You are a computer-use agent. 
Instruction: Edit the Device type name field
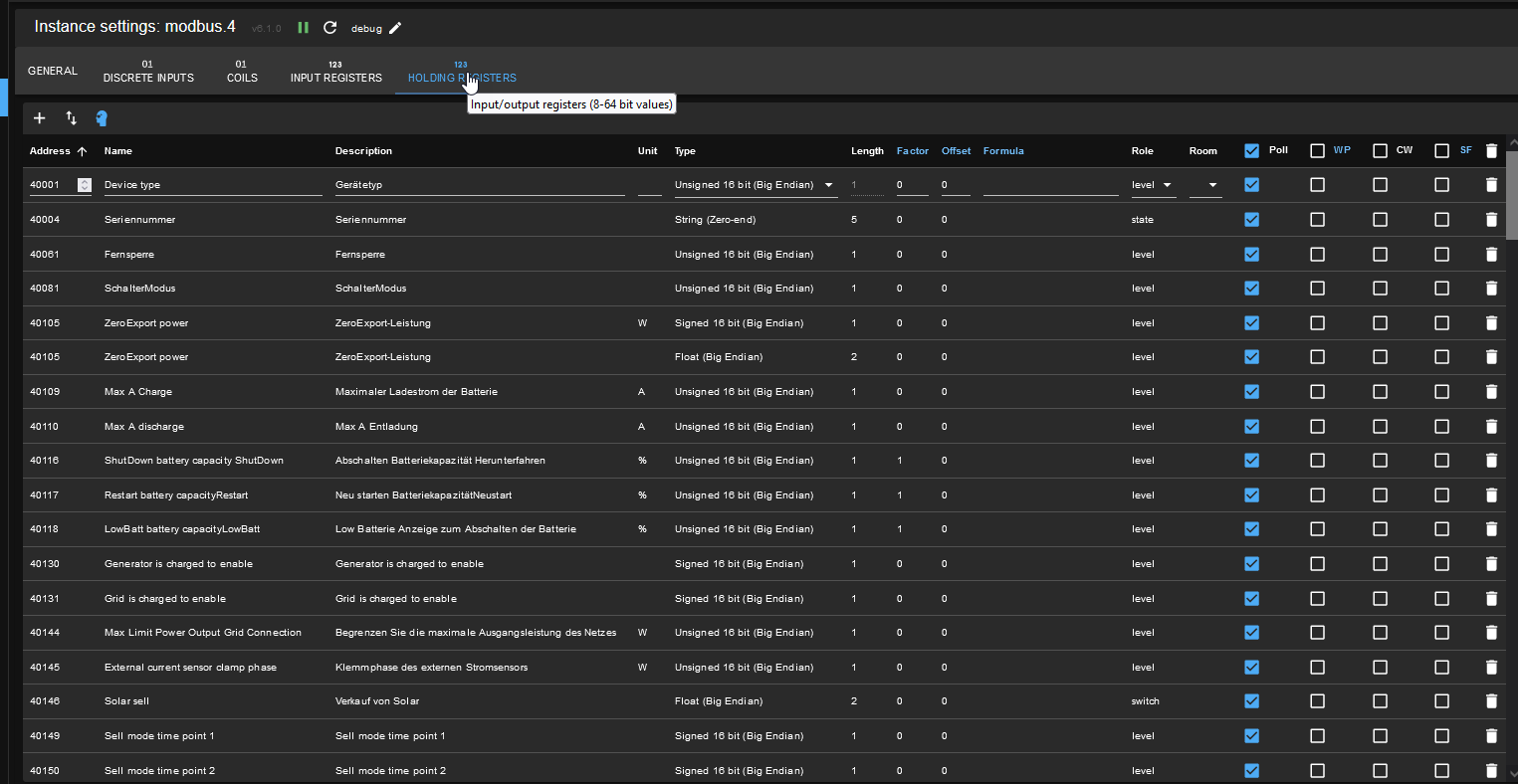pyautogui.click(x=213, y=185)
